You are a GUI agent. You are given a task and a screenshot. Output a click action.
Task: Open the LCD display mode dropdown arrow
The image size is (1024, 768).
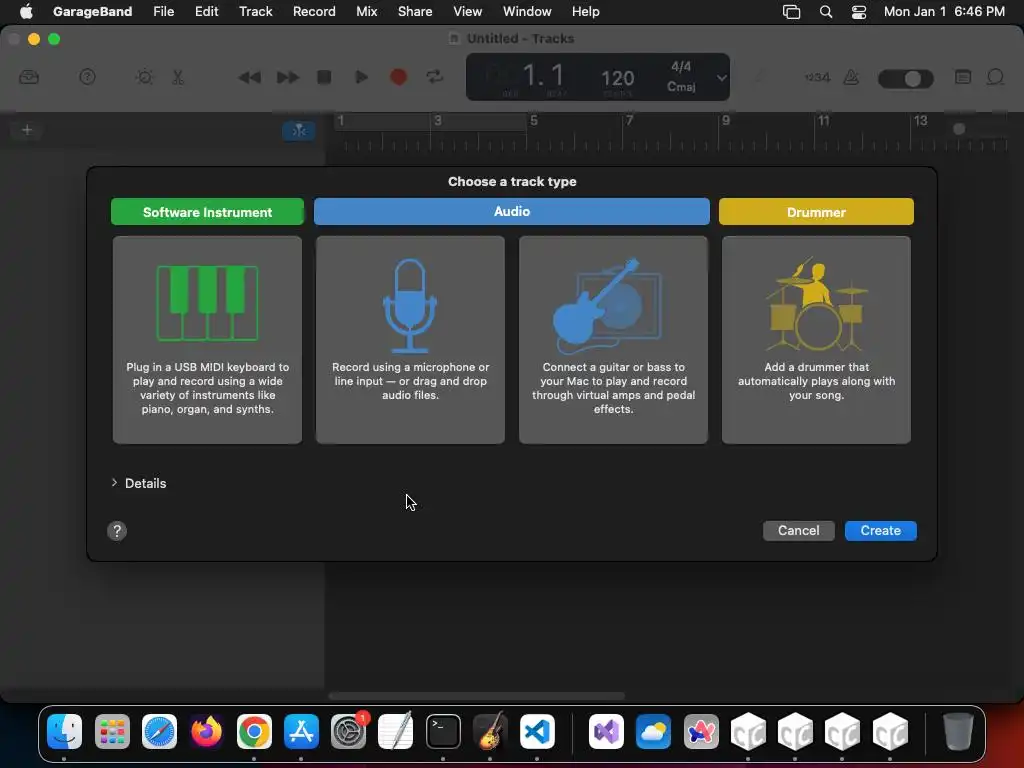click(721, 78)
